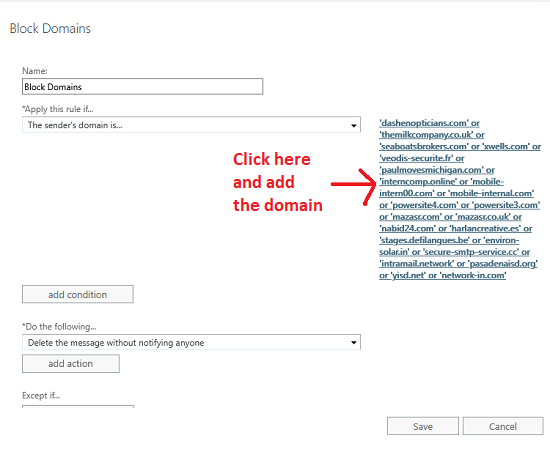This screenshot has height=449, width=550.
Task: Click the nabid24.com domain link
Action: pyautogui.click(x=408, y=228)
